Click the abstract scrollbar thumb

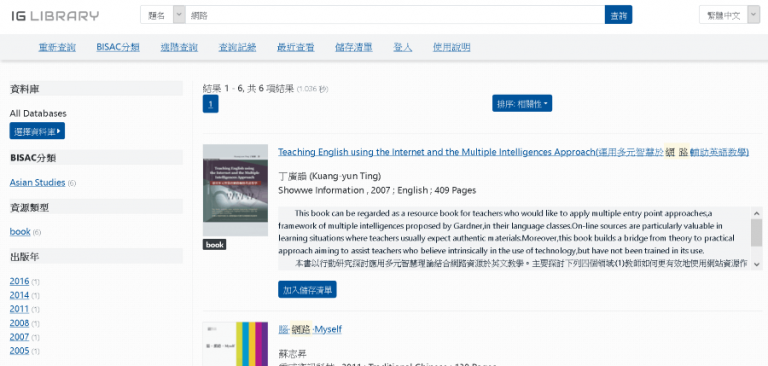pos(756,232)
